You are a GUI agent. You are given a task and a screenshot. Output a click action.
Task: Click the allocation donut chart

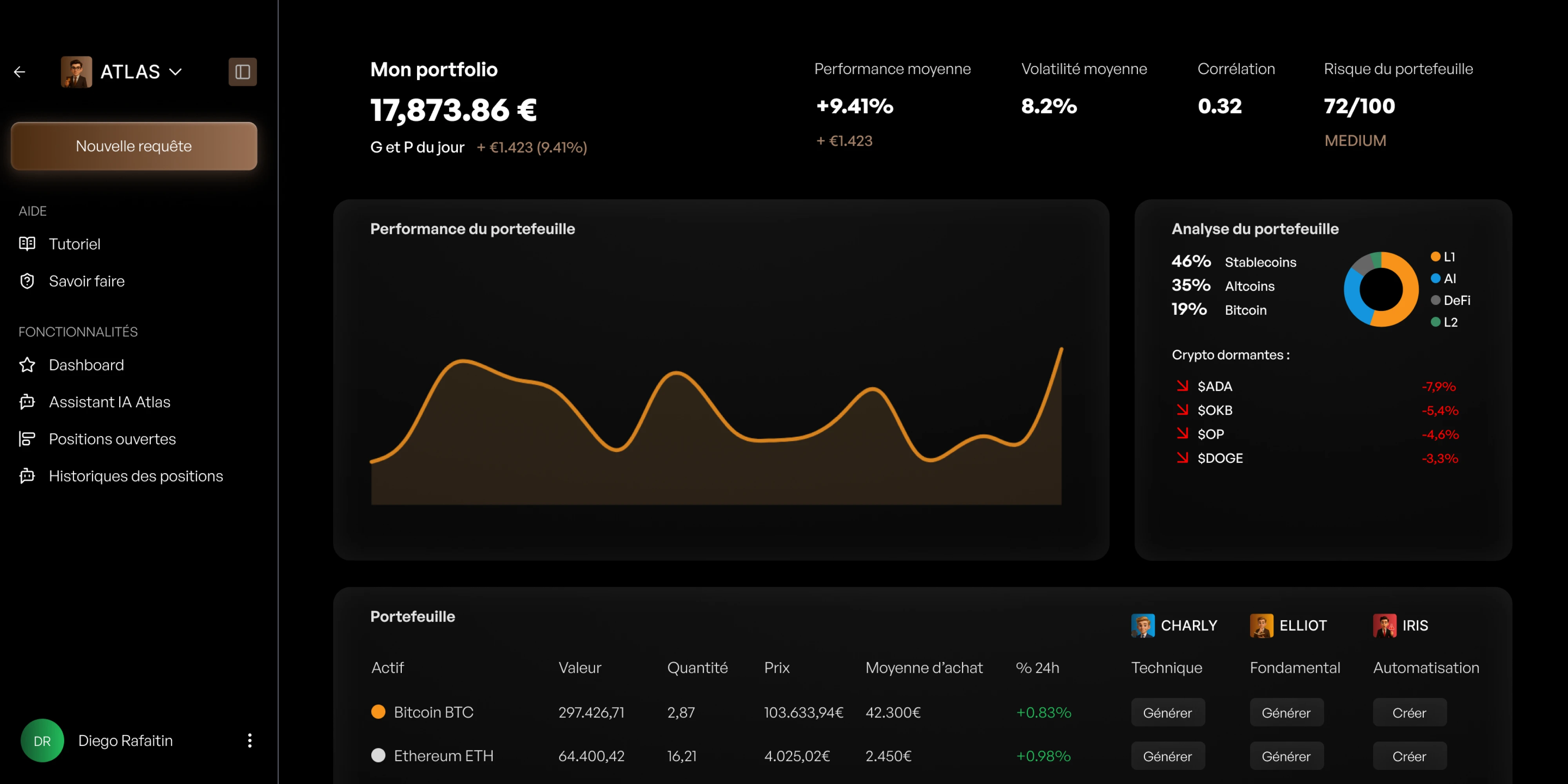pos(1381,289)
